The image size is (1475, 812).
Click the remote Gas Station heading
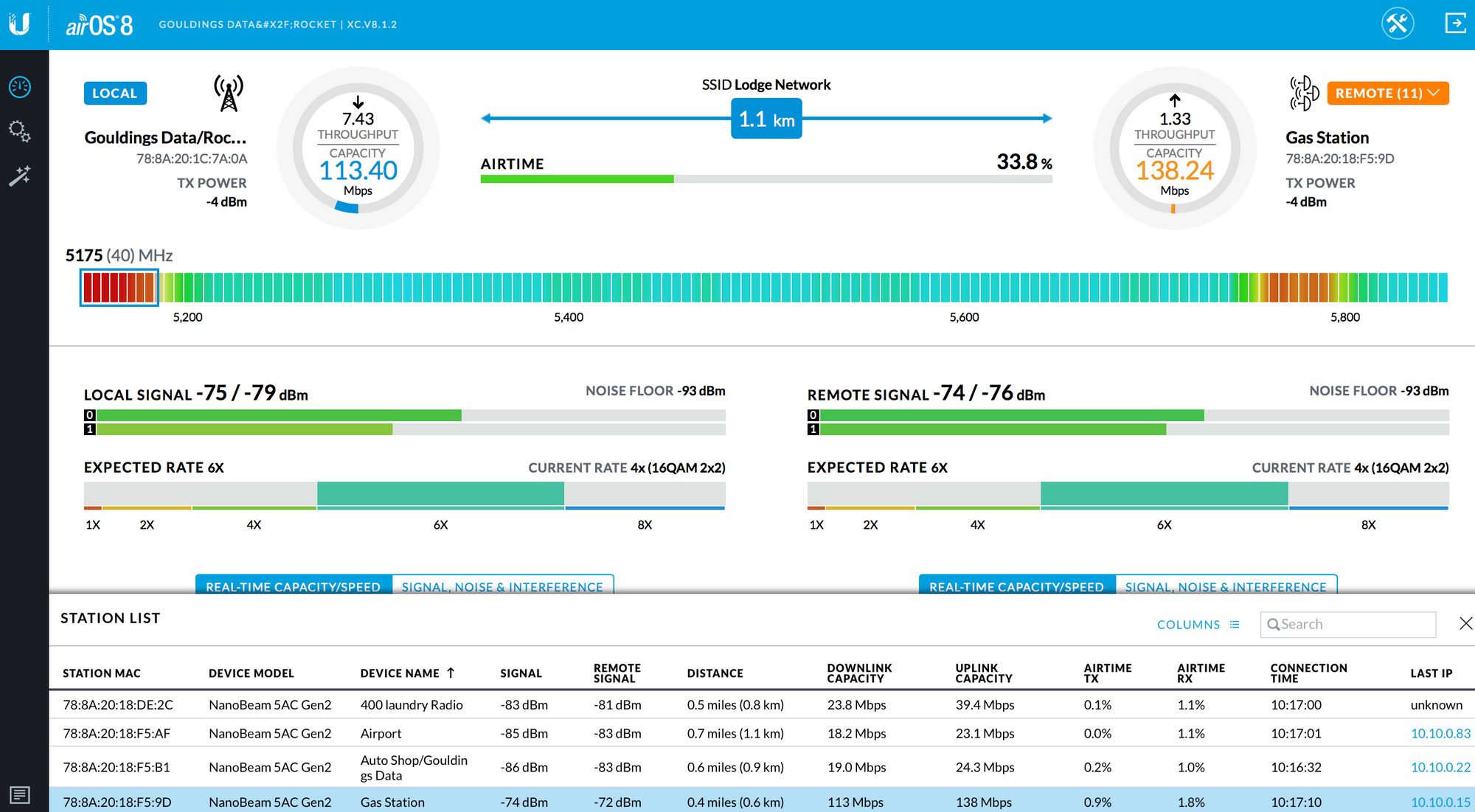tap(1327, 138)
